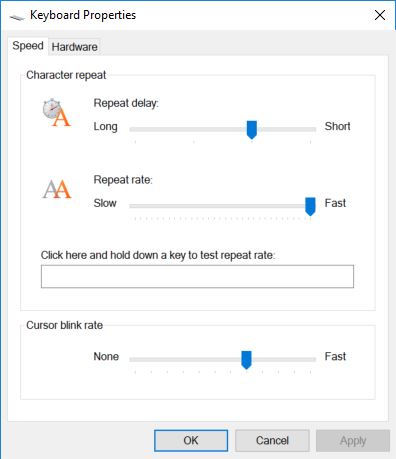Click the Repeat delay slider thumb

[252, 130]
